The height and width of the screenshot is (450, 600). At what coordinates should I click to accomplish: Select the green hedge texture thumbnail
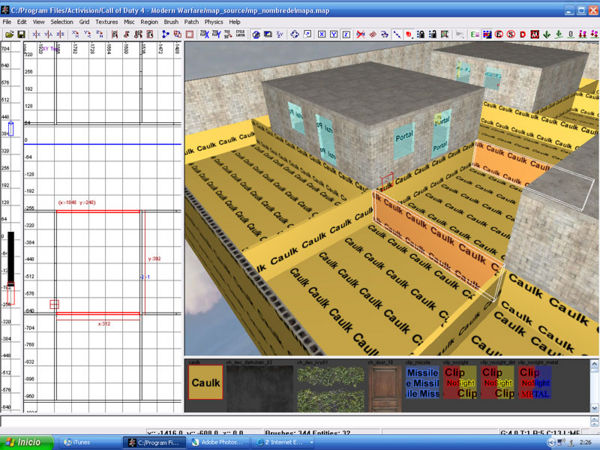[331, 388]
